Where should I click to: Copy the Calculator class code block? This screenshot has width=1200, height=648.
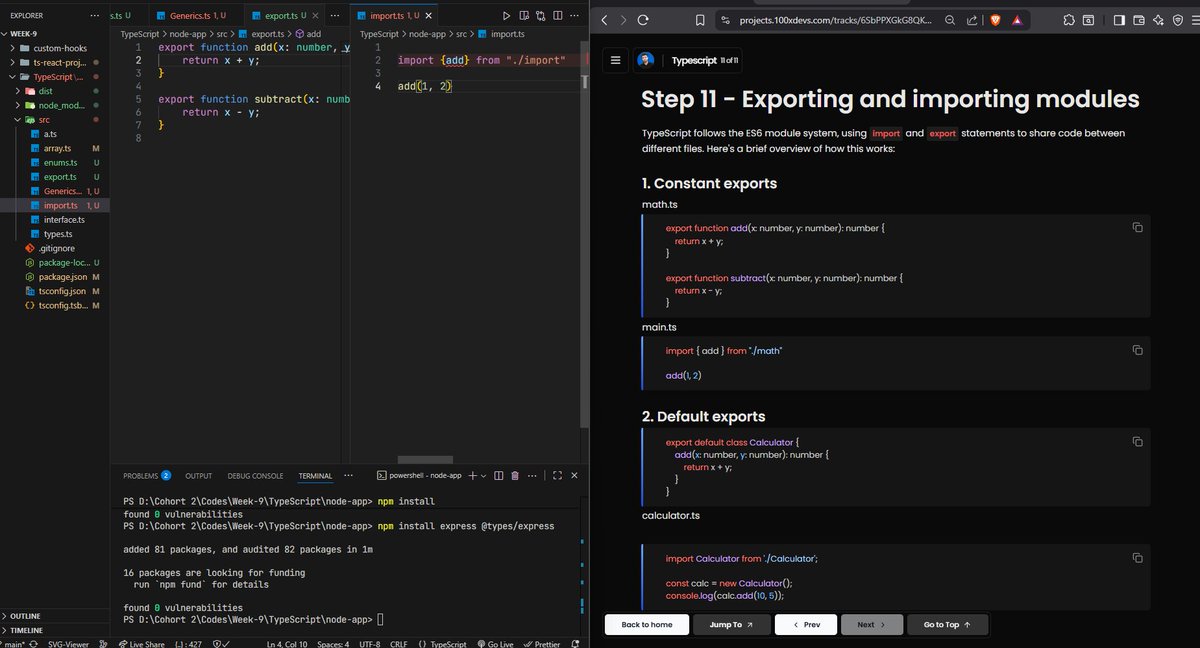[1137, 441]
